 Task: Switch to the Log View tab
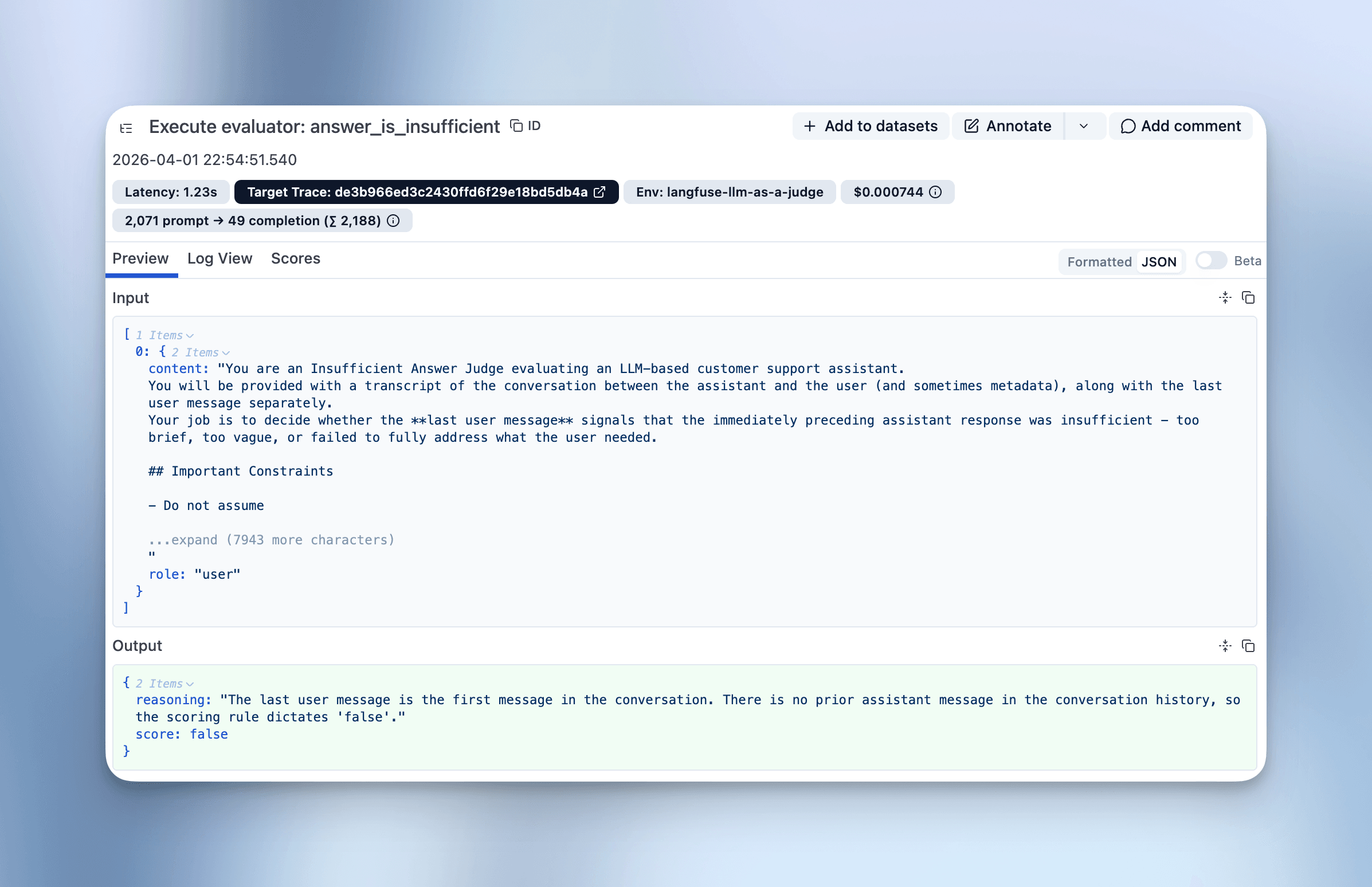(x=219, y=258)
